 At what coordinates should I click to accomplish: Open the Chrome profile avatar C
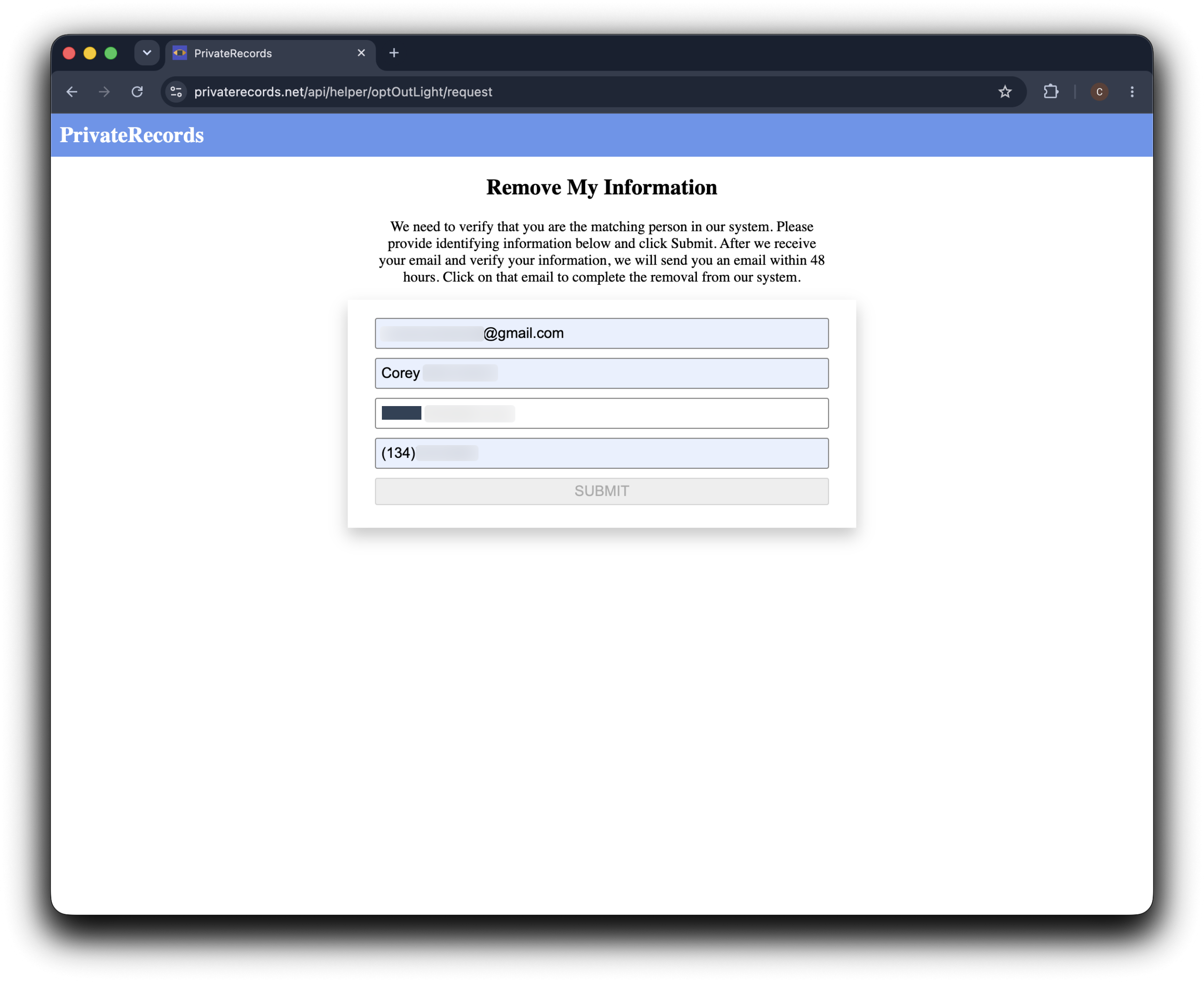pyautogui.click(x=1099, y=92)
